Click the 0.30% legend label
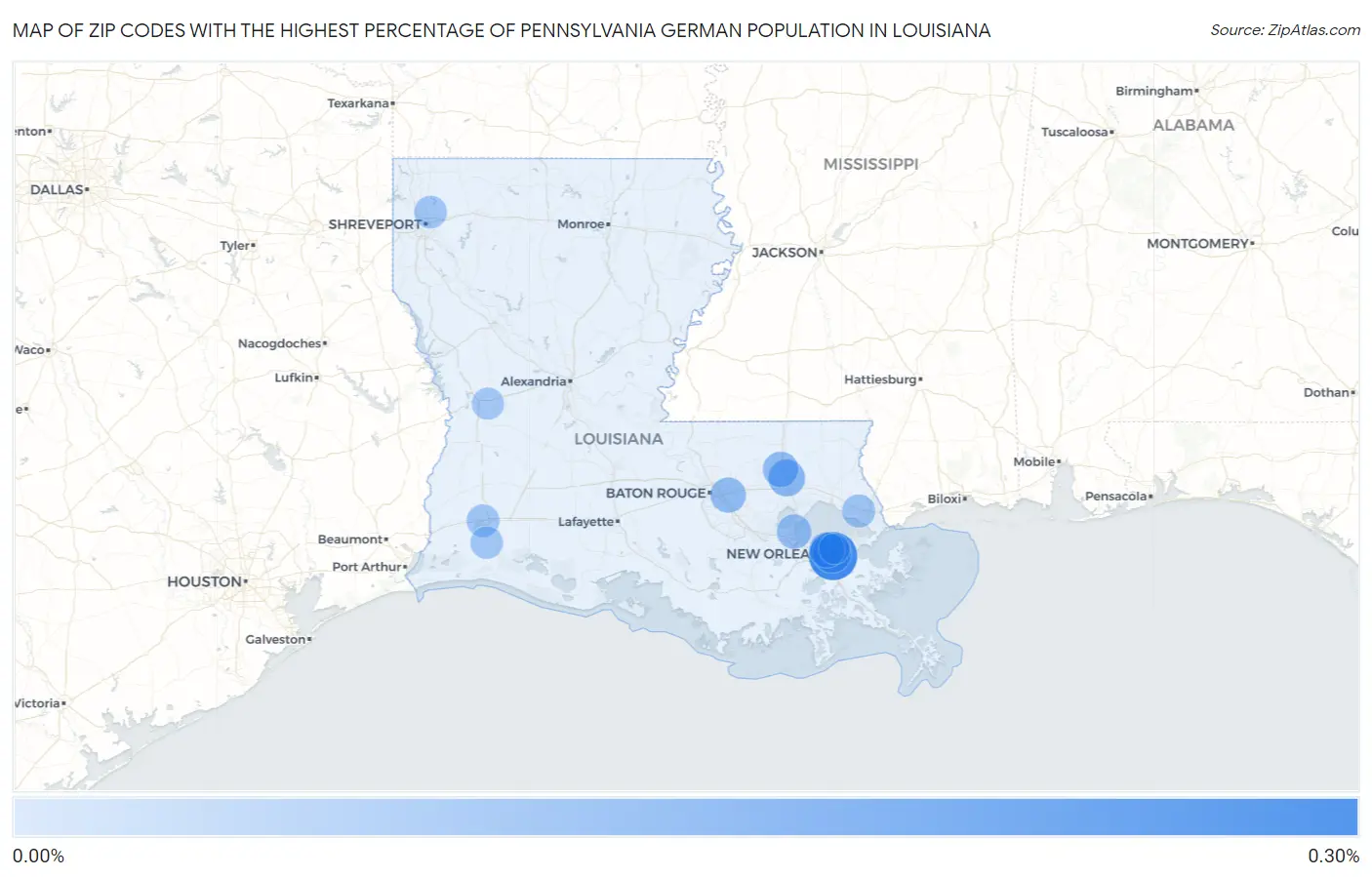This screenshot has height=877, width=1372. [1333, 856]
